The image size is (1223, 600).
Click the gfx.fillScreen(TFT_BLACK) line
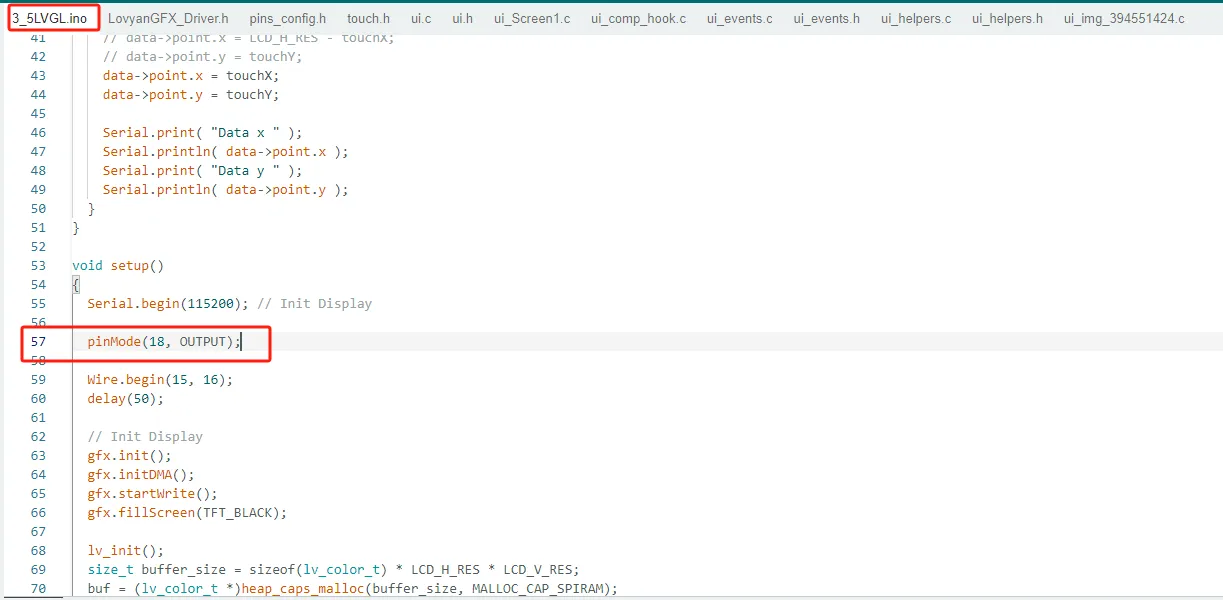(187, 513)
